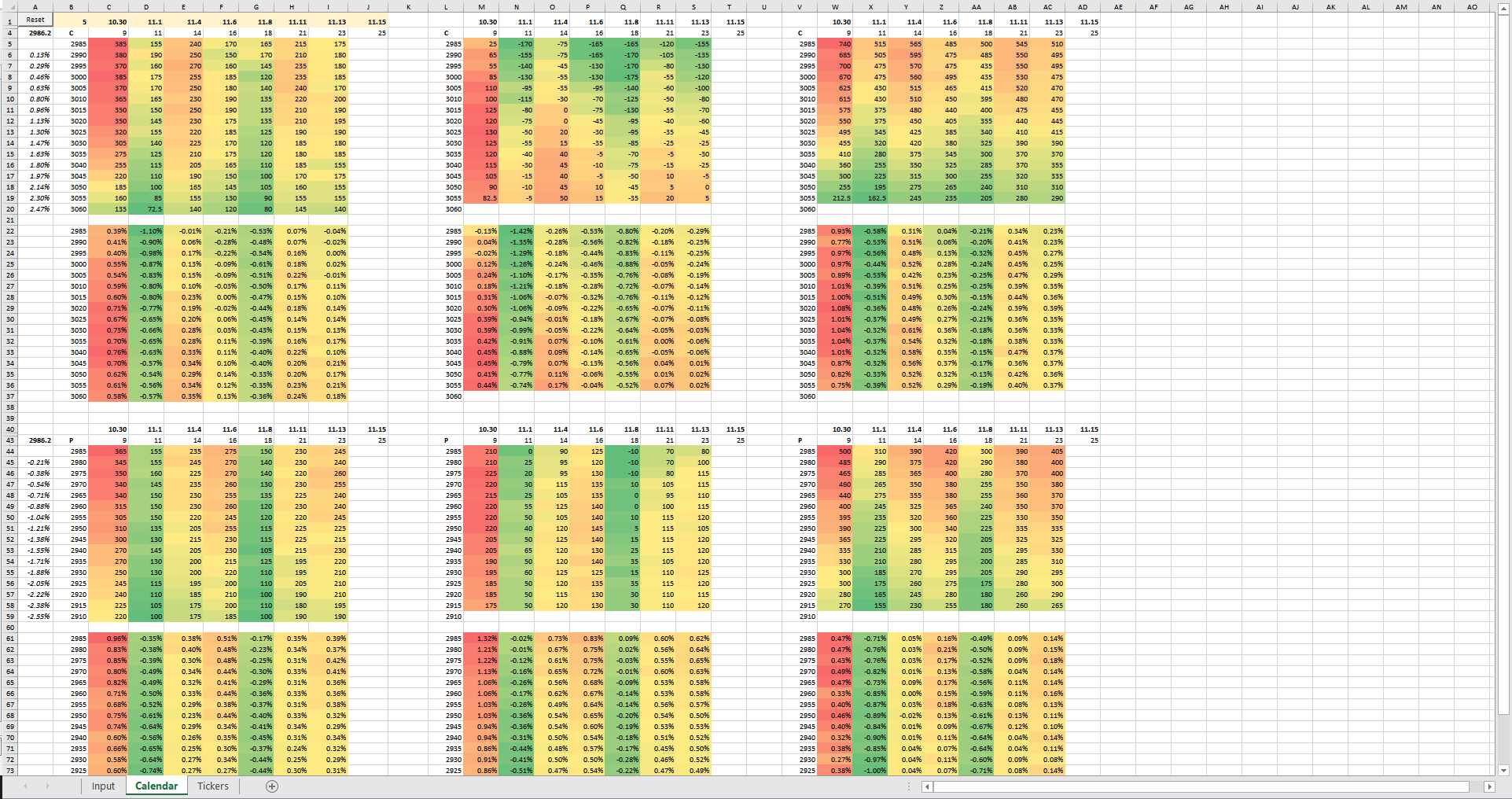Click cell W5 showing 740
Viewport: 1512px width, 799px height.
click(835, 44)
